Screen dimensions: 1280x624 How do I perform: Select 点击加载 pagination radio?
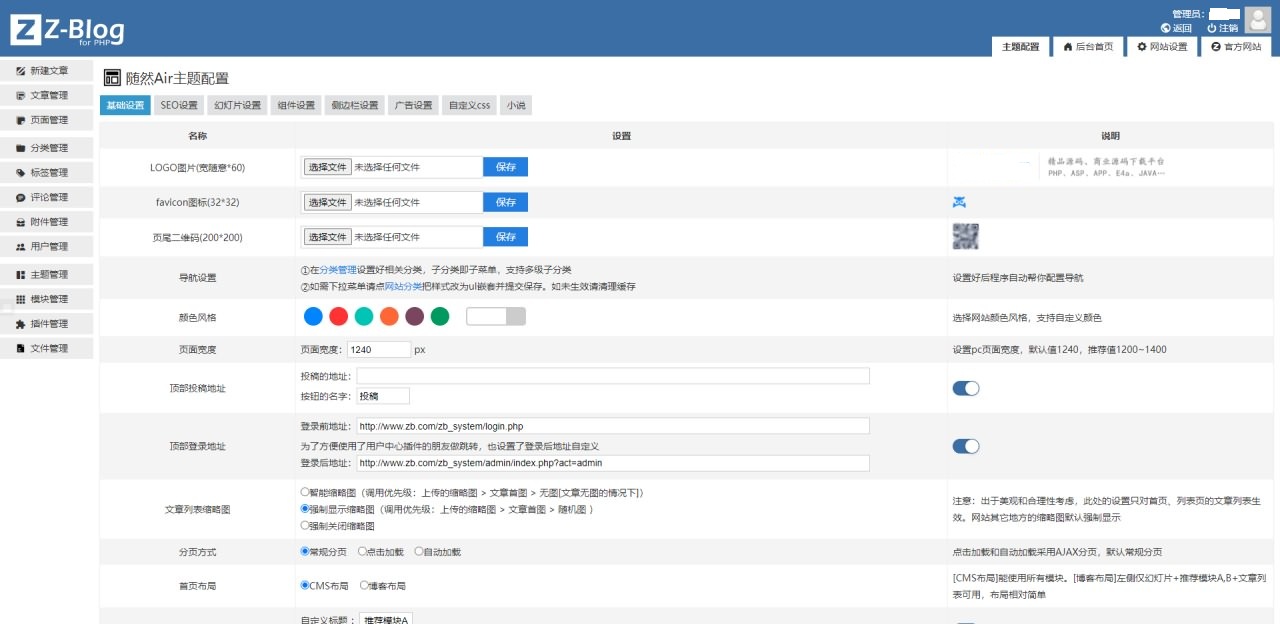pos(362,551)
